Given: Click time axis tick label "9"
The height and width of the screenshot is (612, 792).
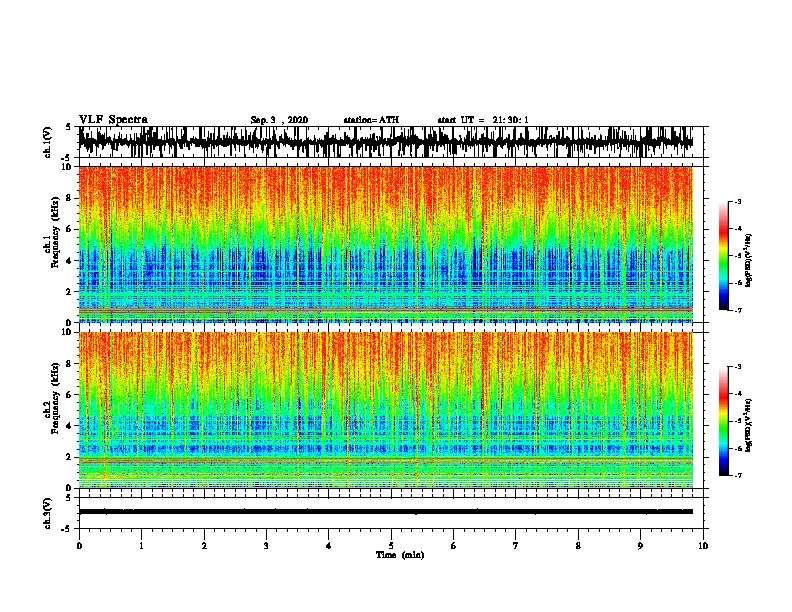Looking at the screenshot, I should (x=640, y=546).
